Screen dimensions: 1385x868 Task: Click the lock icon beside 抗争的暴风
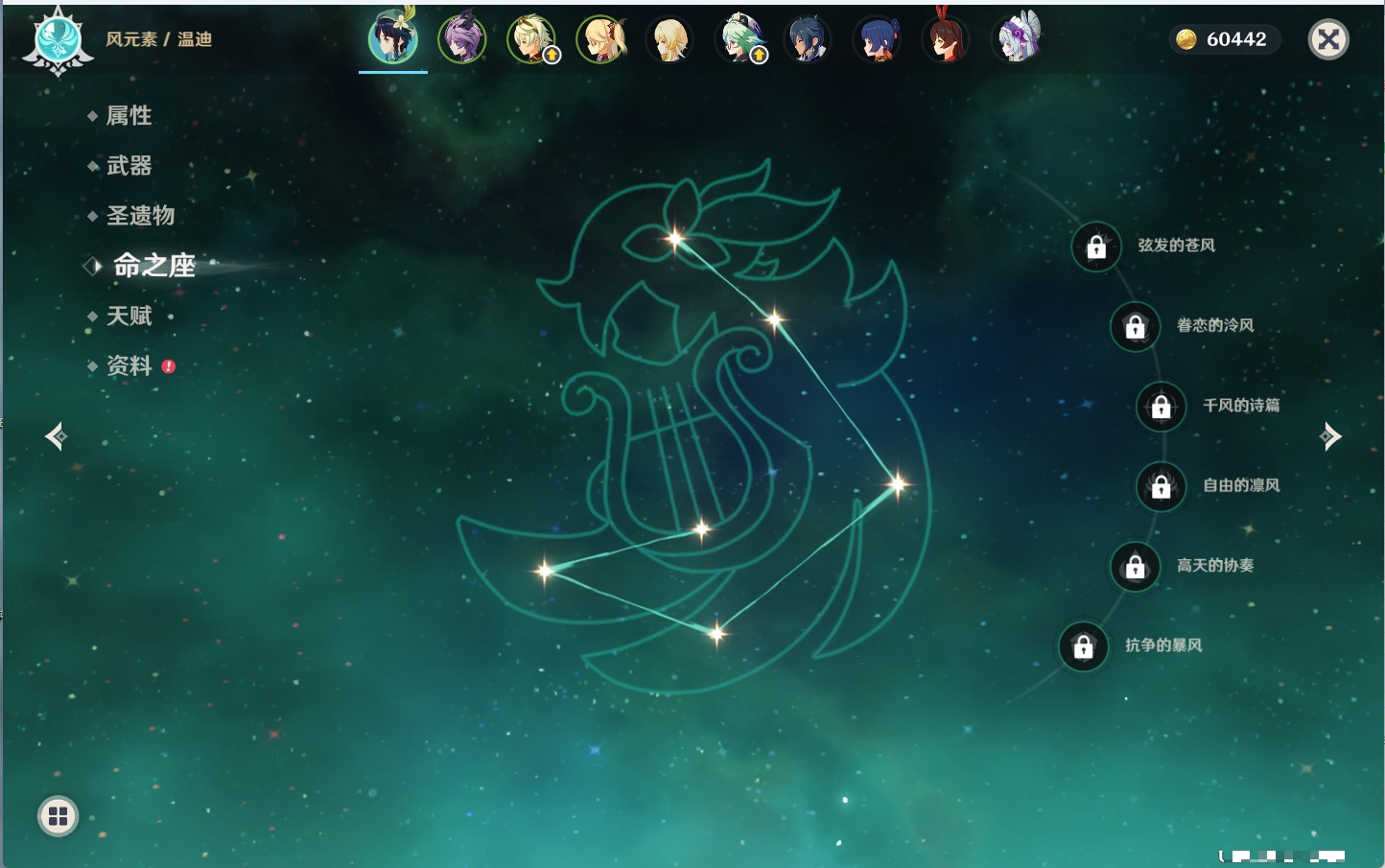pyautogui.click(x=1083, y=646)
